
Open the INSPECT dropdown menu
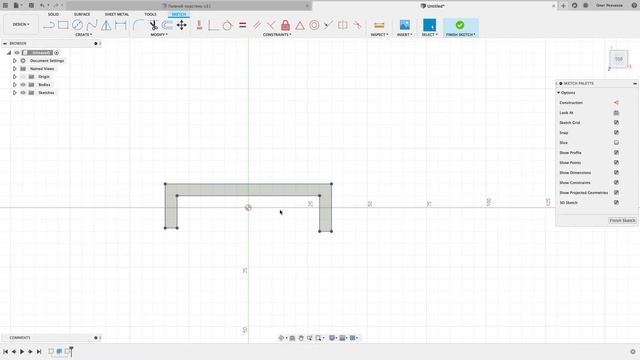coord(379,35)
